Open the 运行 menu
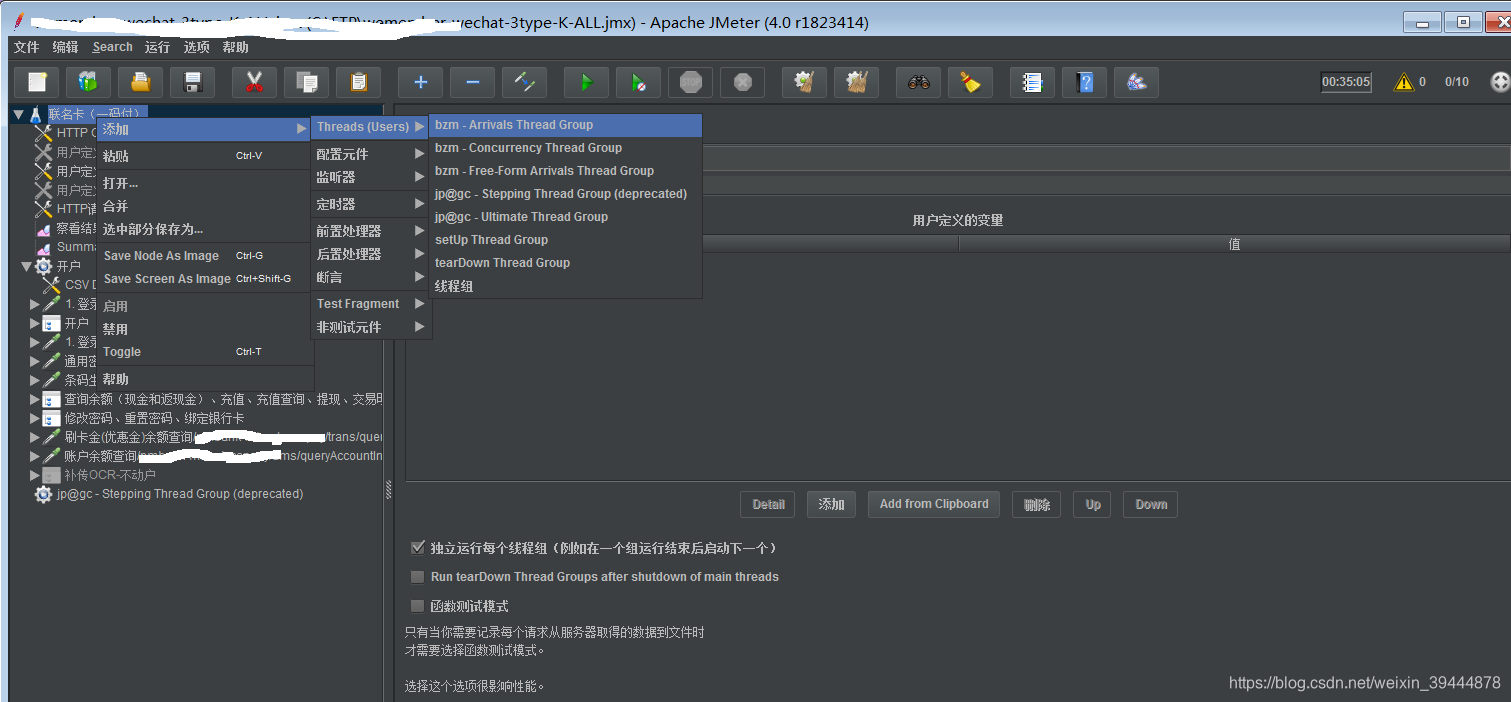Viewport: 1511px width, 702px height. coord(157,47)
